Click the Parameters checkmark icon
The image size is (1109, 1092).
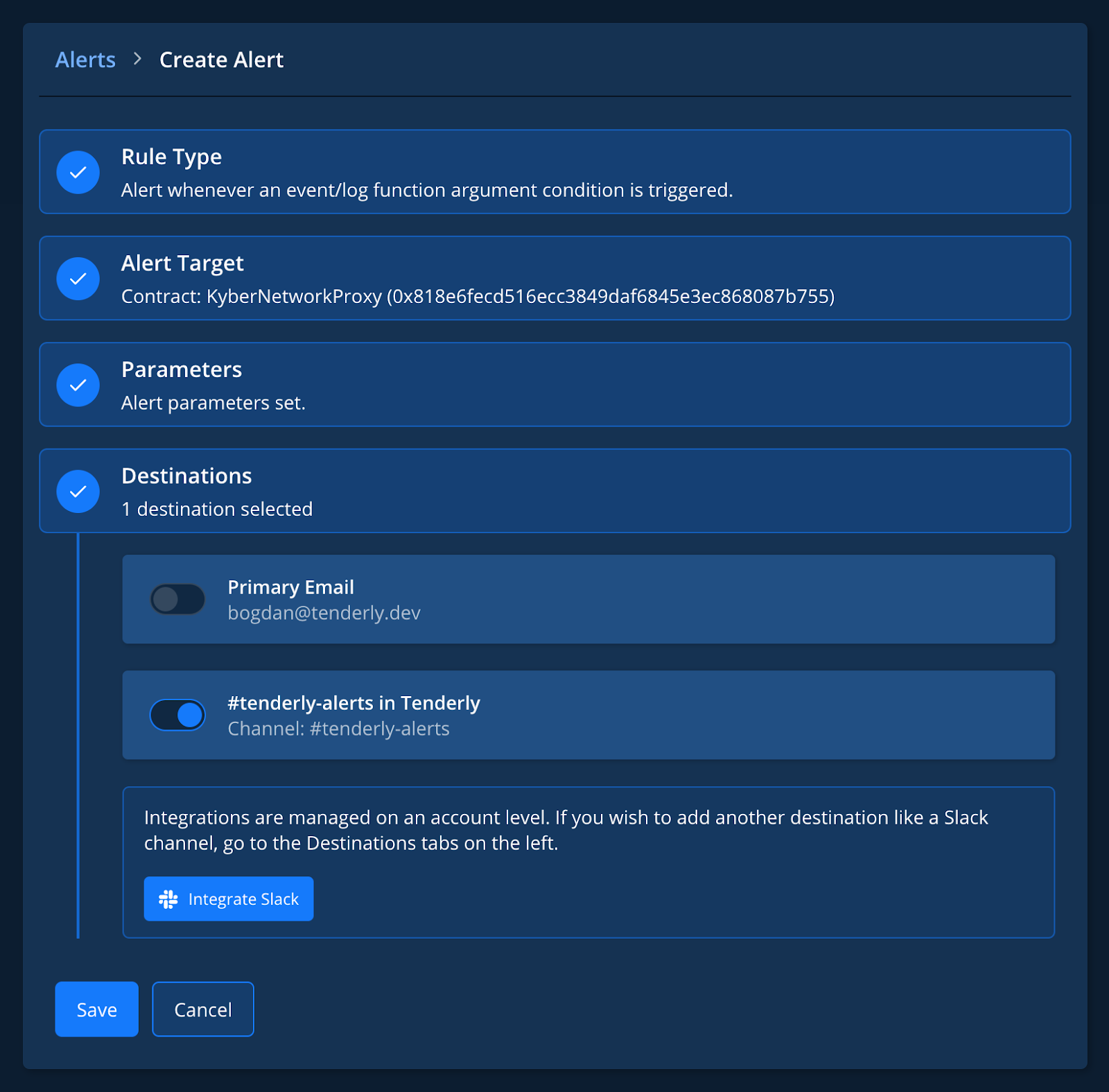click(78, 385)
